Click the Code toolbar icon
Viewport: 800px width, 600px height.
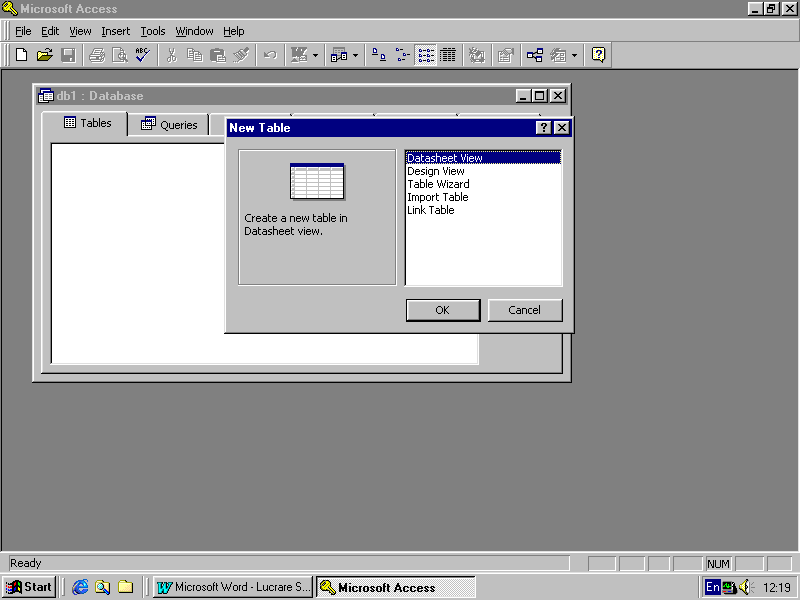click(x=477, y=55)
